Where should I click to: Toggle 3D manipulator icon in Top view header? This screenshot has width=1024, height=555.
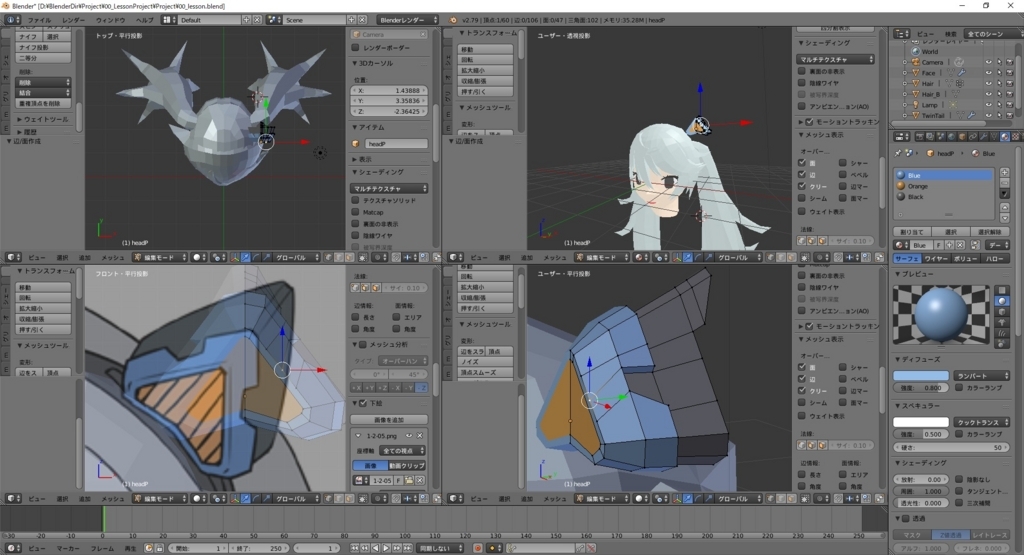(x=236, y=257)
